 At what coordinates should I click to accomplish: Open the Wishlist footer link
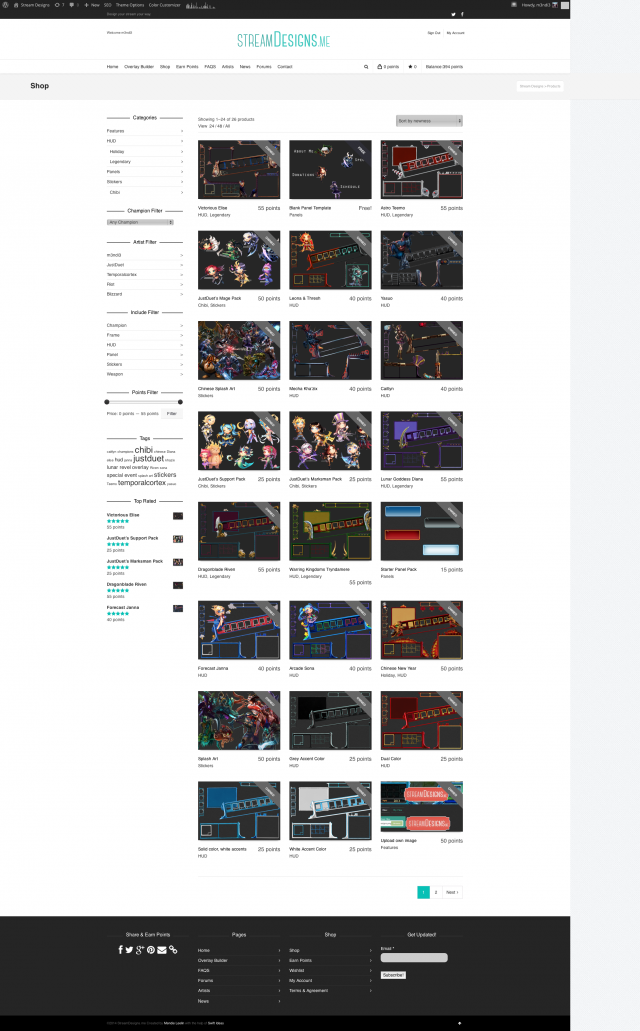point(297,970)
